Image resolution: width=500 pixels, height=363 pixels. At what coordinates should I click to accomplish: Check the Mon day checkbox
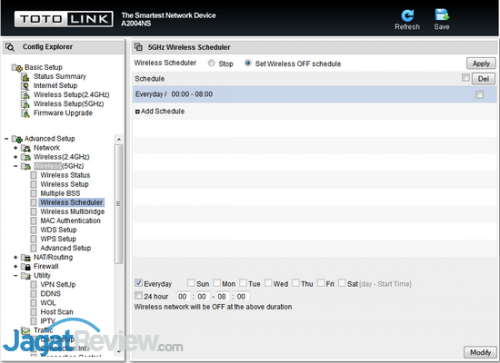click(217, 283)
